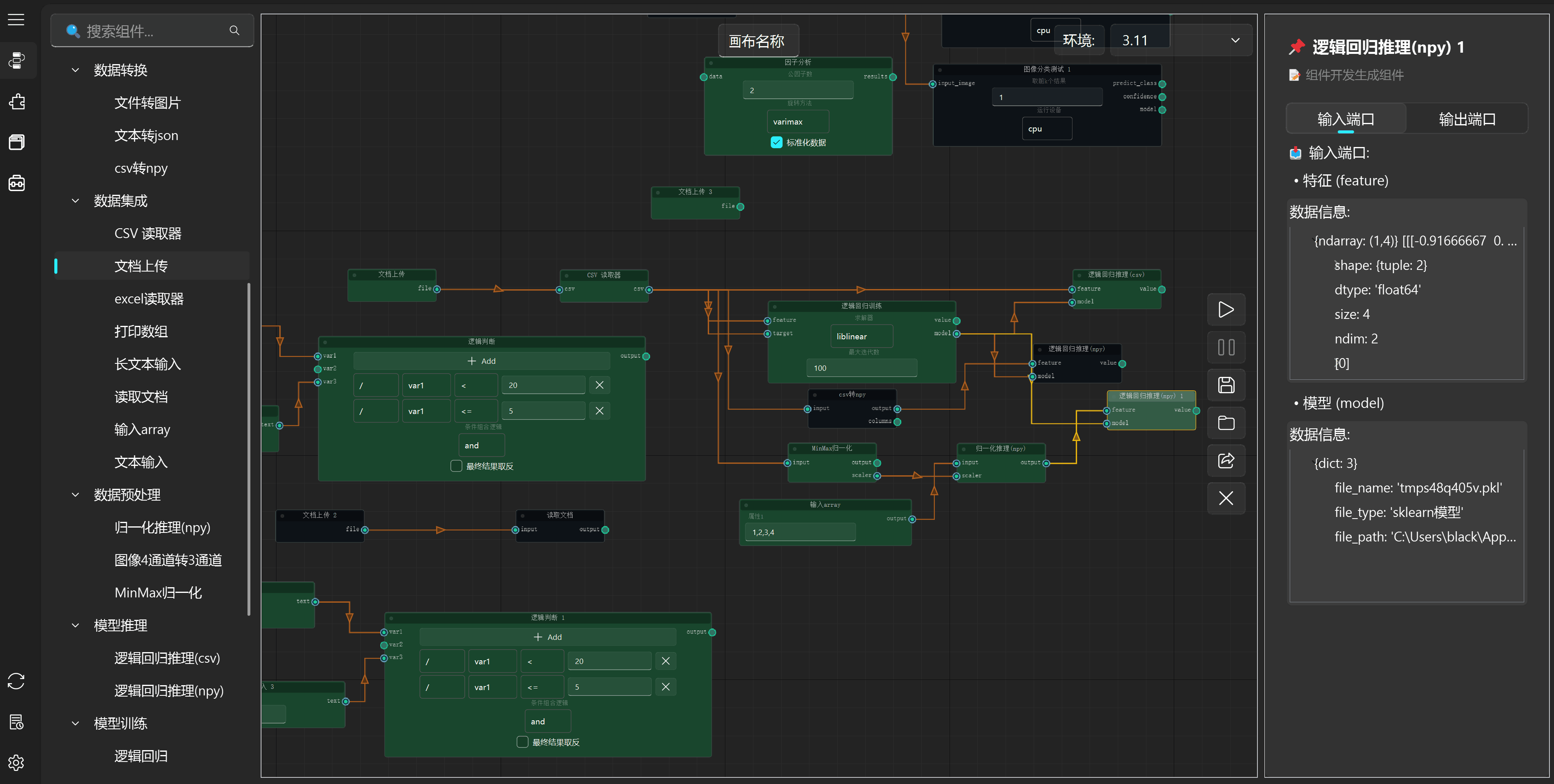Click the 最大迭代数 field showing 100
The width and height of the screenshot is (1554, 784).
pyautogui.click(x=861, y=368)
